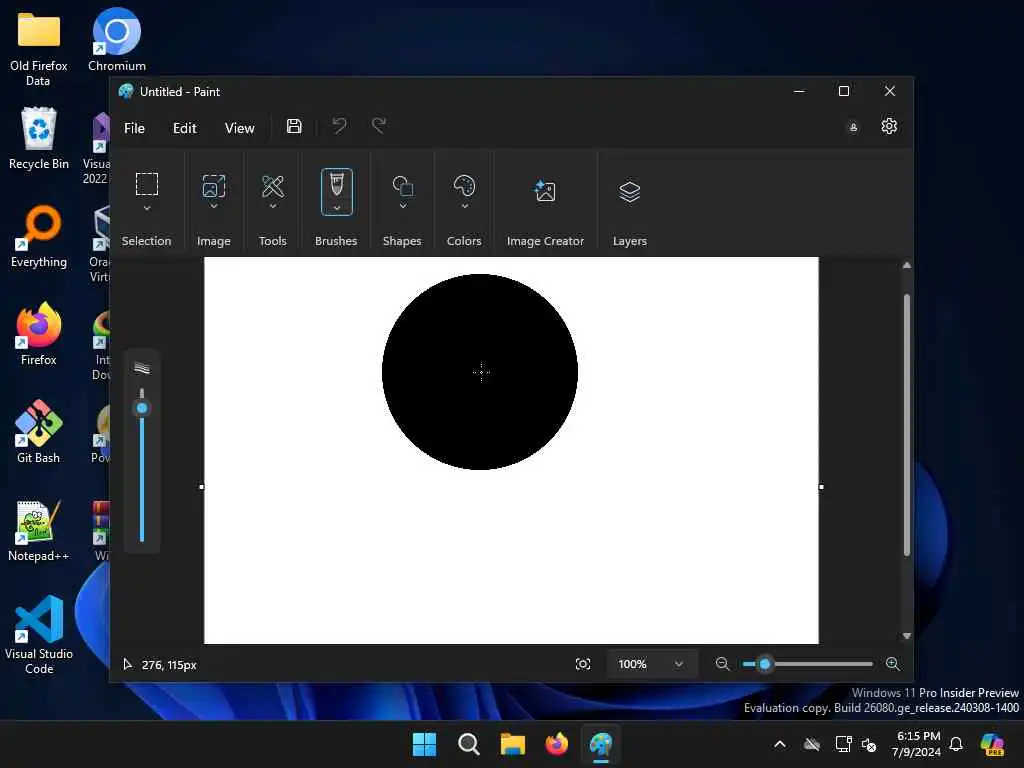Expand the Shapes dropdown chevron
The image size is (1024, 768).
point(403,206)
